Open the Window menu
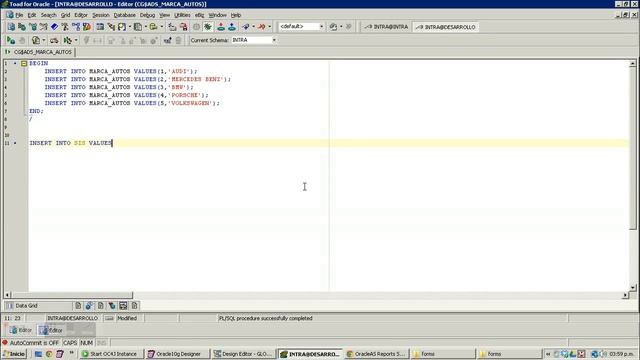This screenshot has height=360, width=640. click(218, 15)
